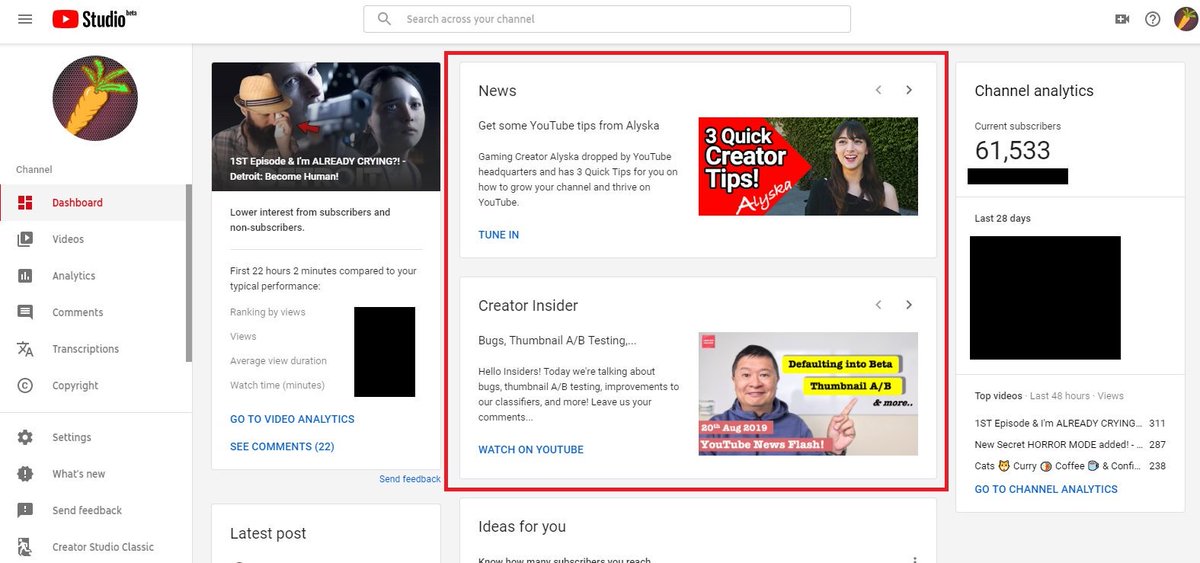Open top video 'Cats Curry Coffee'

(x=1056, y=466)
